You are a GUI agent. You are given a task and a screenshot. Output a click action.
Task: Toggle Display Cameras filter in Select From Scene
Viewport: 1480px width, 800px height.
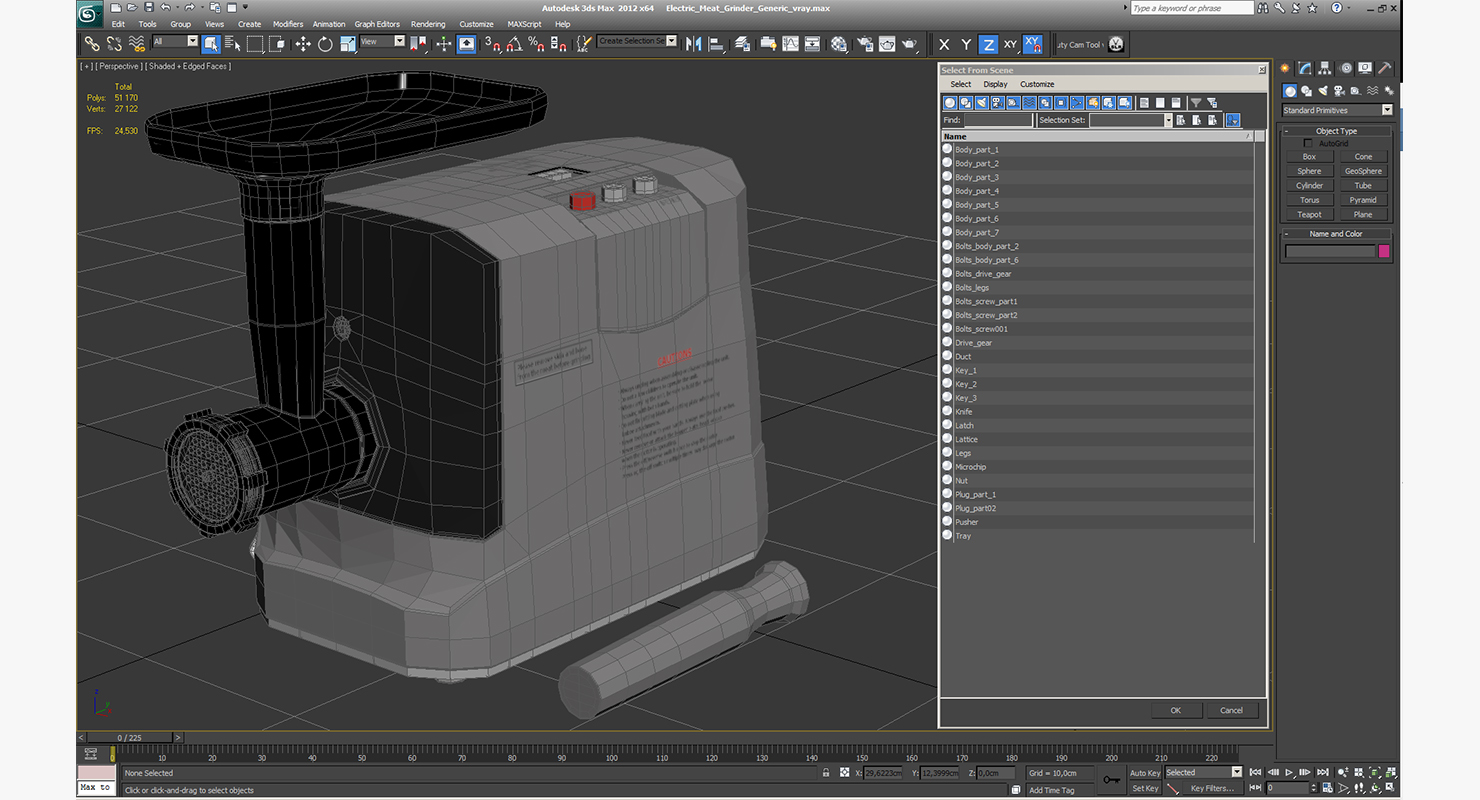click(997, 102)
